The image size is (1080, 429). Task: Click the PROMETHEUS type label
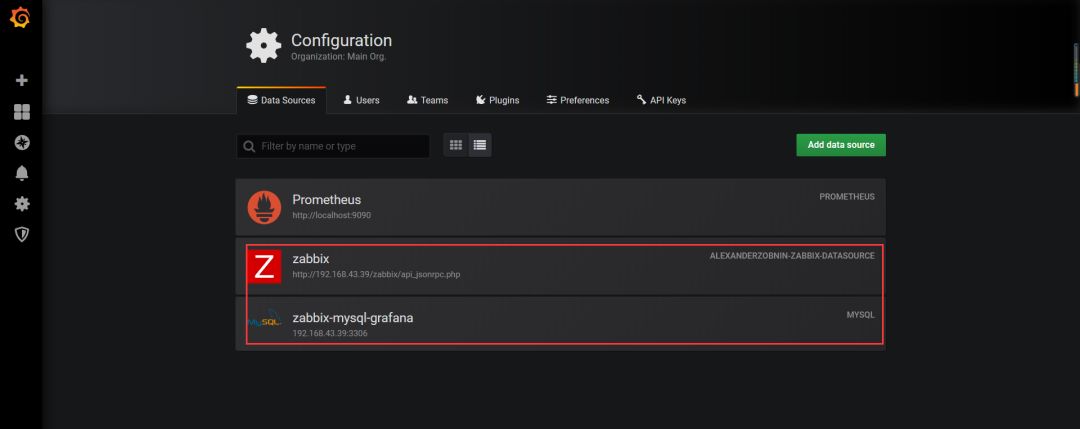coord(847,197)
